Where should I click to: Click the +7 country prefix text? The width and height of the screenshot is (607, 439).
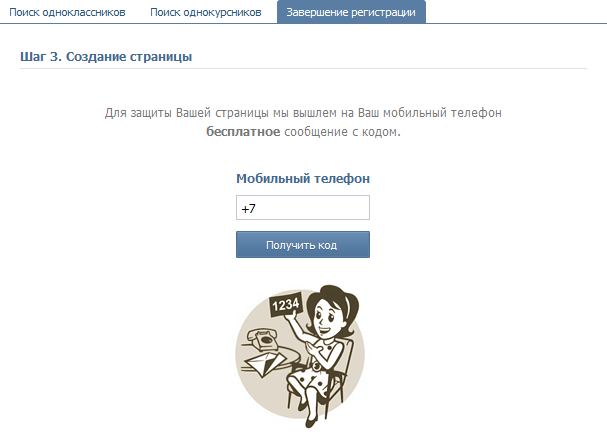pos(248,209)
